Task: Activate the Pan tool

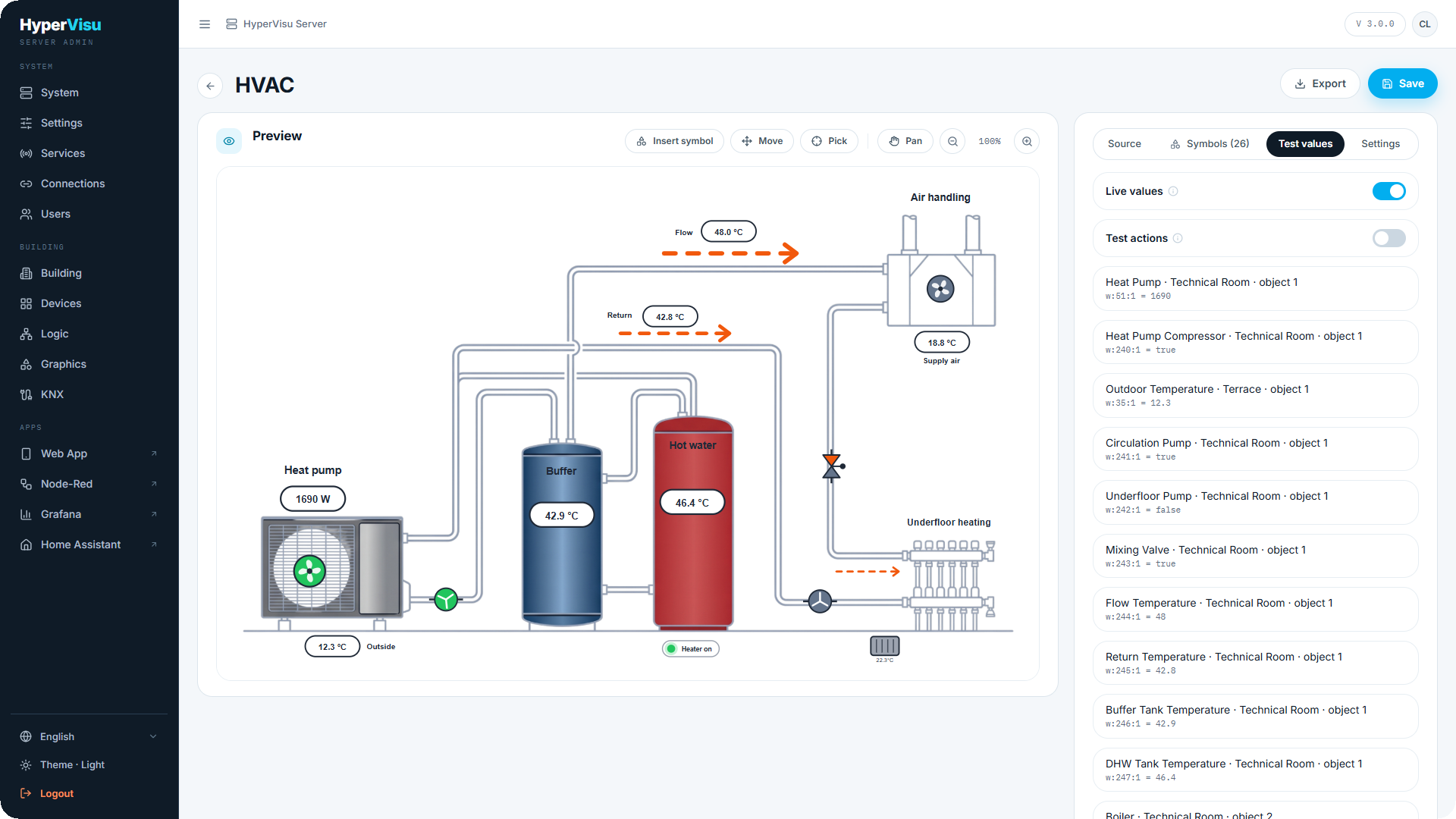Action: (905, 141)
